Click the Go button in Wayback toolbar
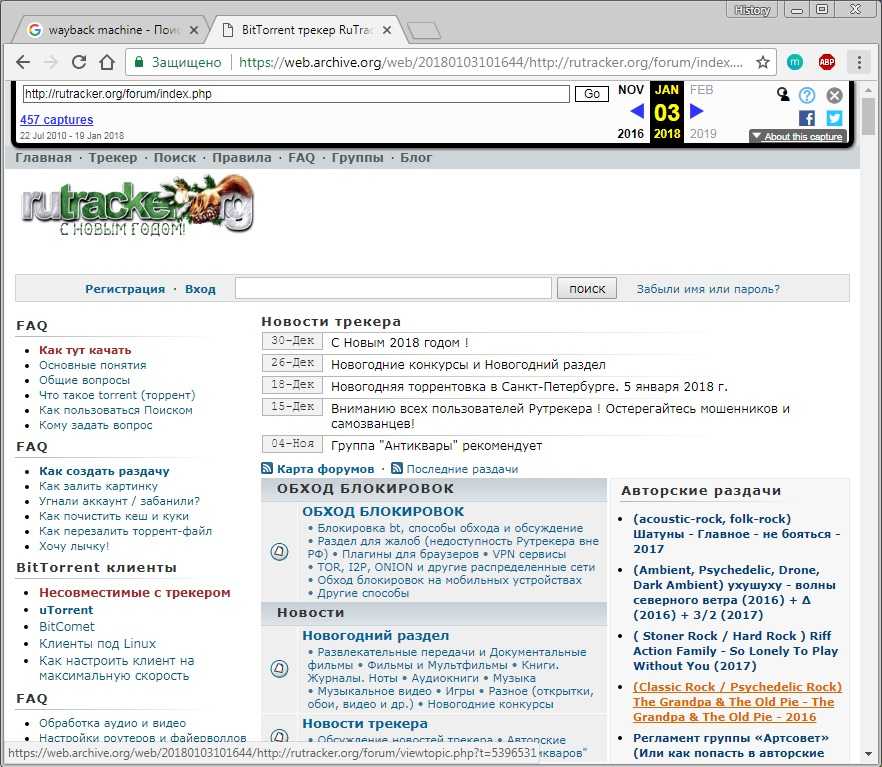The image size is (882, 767). [592, 94]
